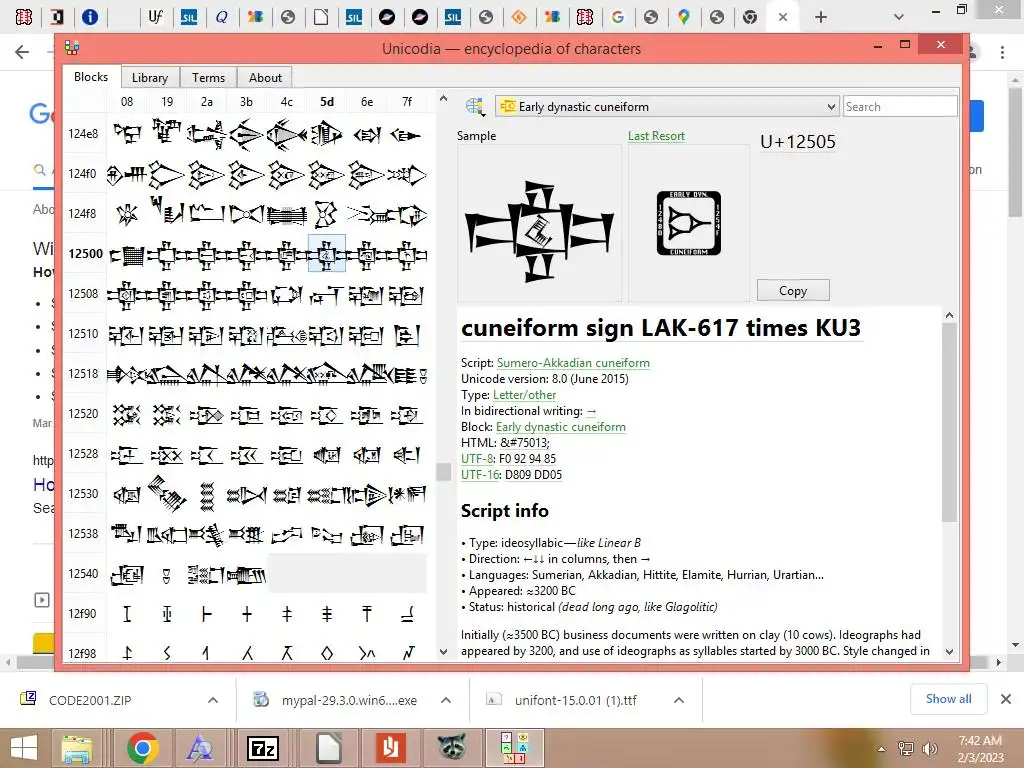Select the character in row 124f8 column 5d
The width and height of the screenshot is (1024, 768).
pyautogui.click(x=327, y=214)
